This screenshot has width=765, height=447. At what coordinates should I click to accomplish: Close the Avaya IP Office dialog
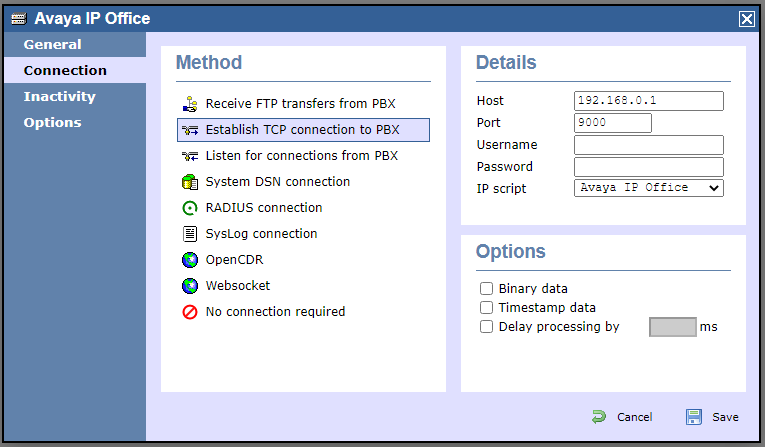746,19
